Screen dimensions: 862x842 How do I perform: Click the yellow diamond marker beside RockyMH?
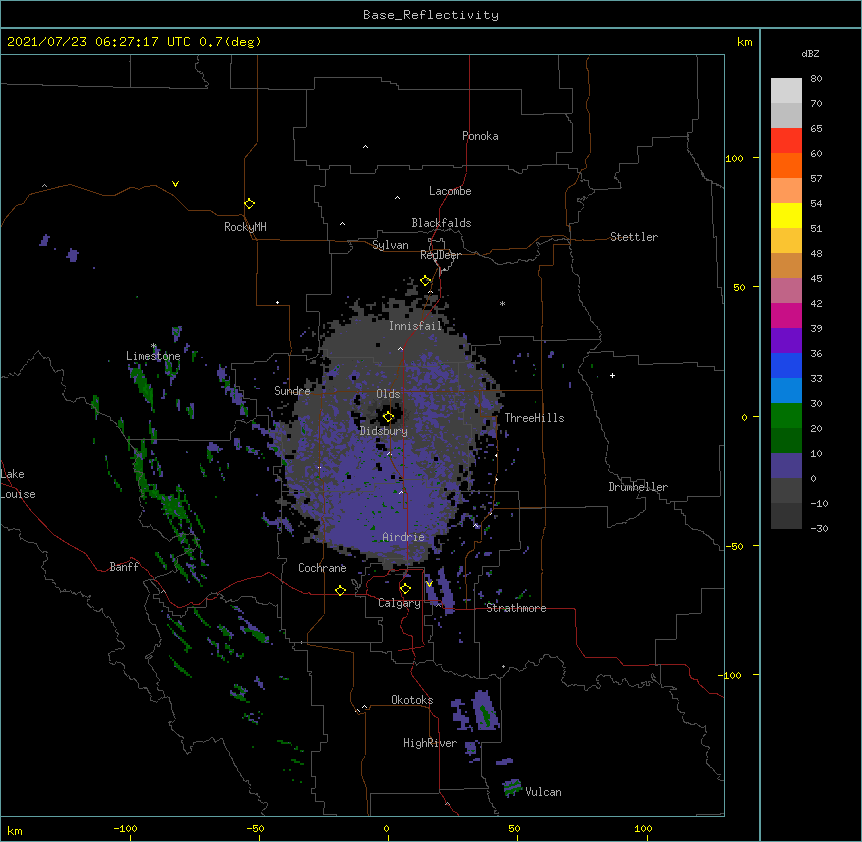[250, 204]
